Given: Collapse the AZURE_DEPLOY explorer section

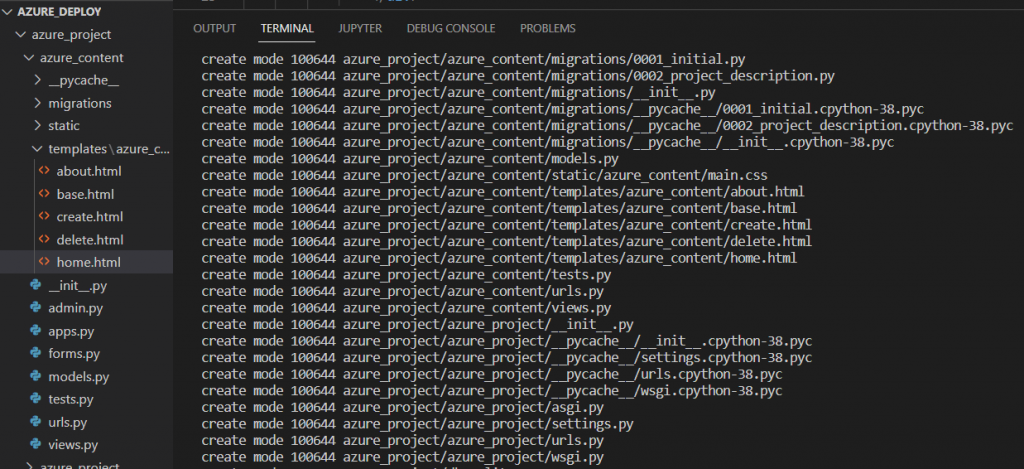Looking at the screenshot, I should pos(8,12).
